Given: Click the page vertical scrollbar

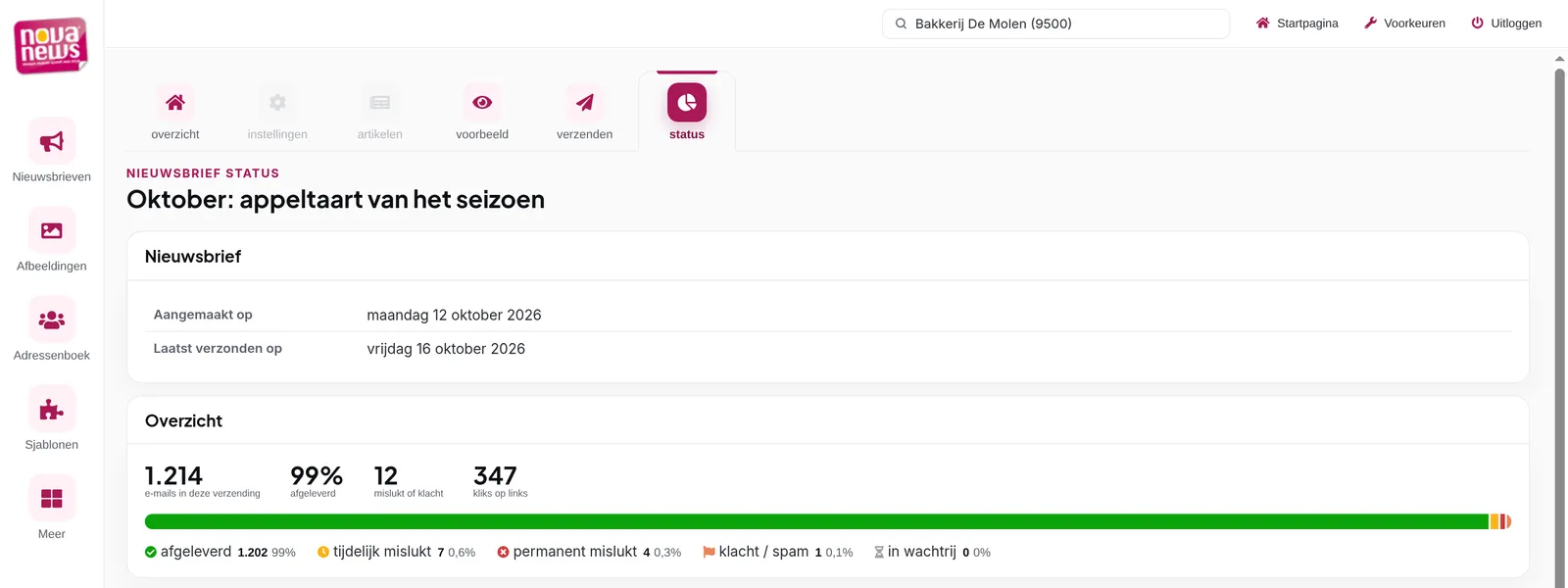Looking at the screenshot, I should click(1560, 328).
